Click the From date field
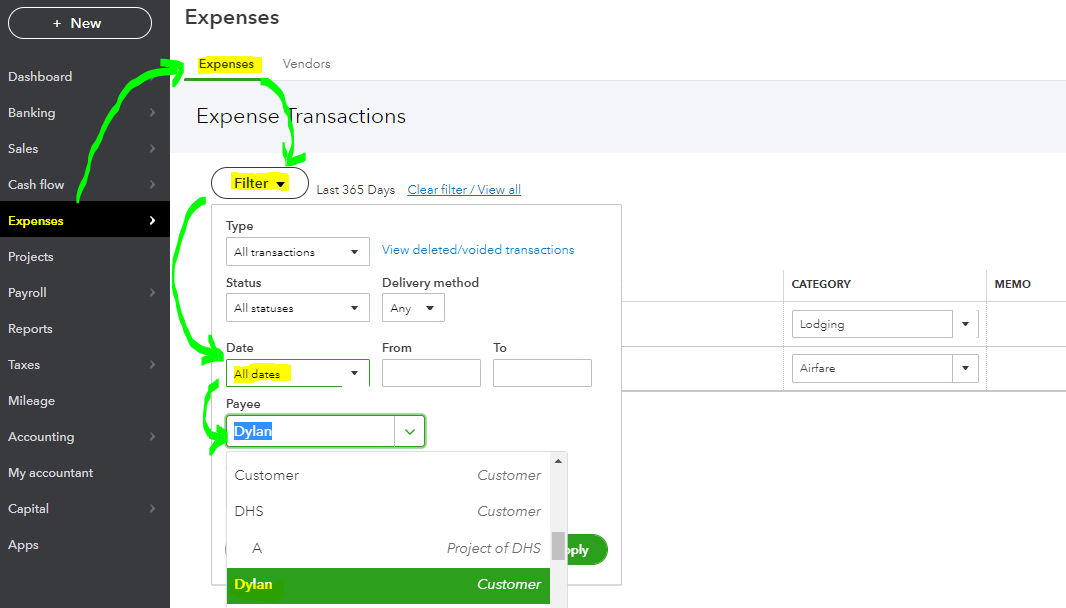Screen dimensions: 1066x608 431,373
